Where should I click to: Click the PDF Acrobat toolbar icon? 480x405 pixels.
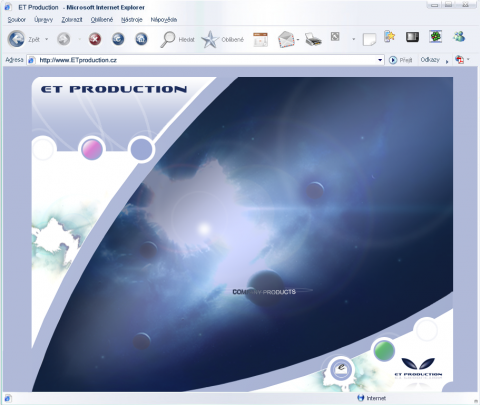point(460,60)
